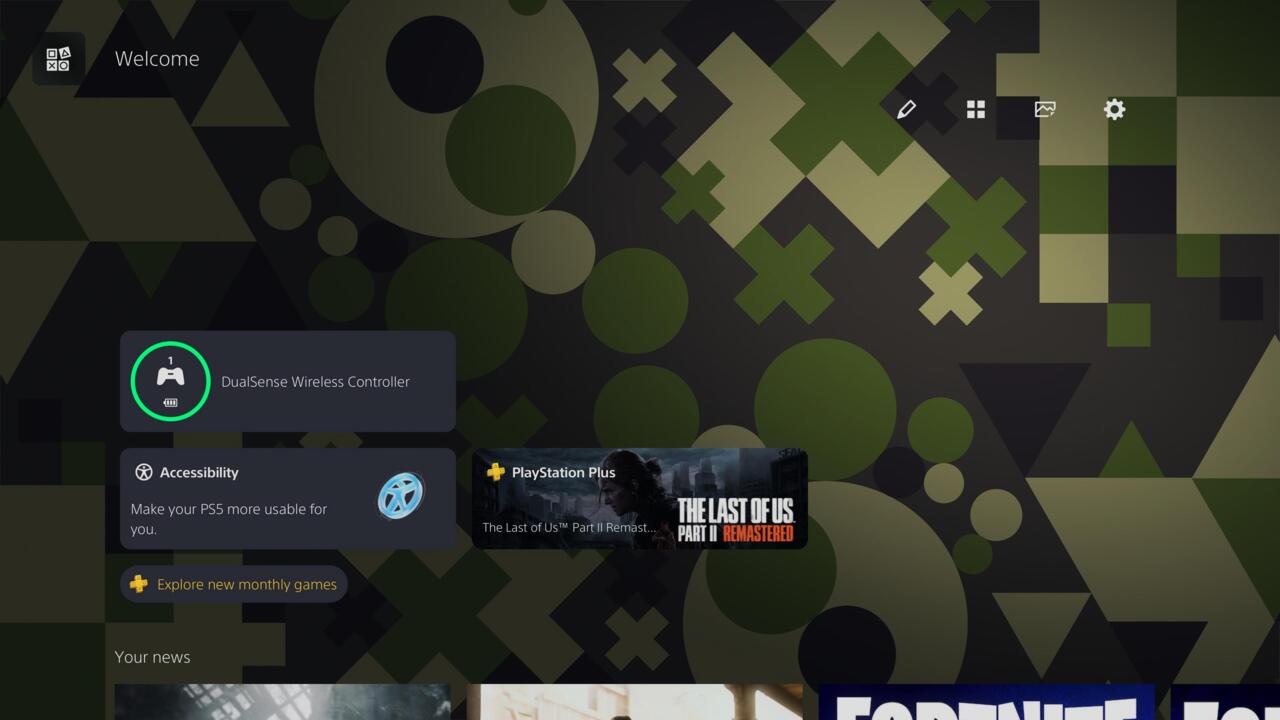Viewport: 1280px width, 720px height.
Task: Select the PlayStation Plus widget title
Action: (x=563, y=472)
